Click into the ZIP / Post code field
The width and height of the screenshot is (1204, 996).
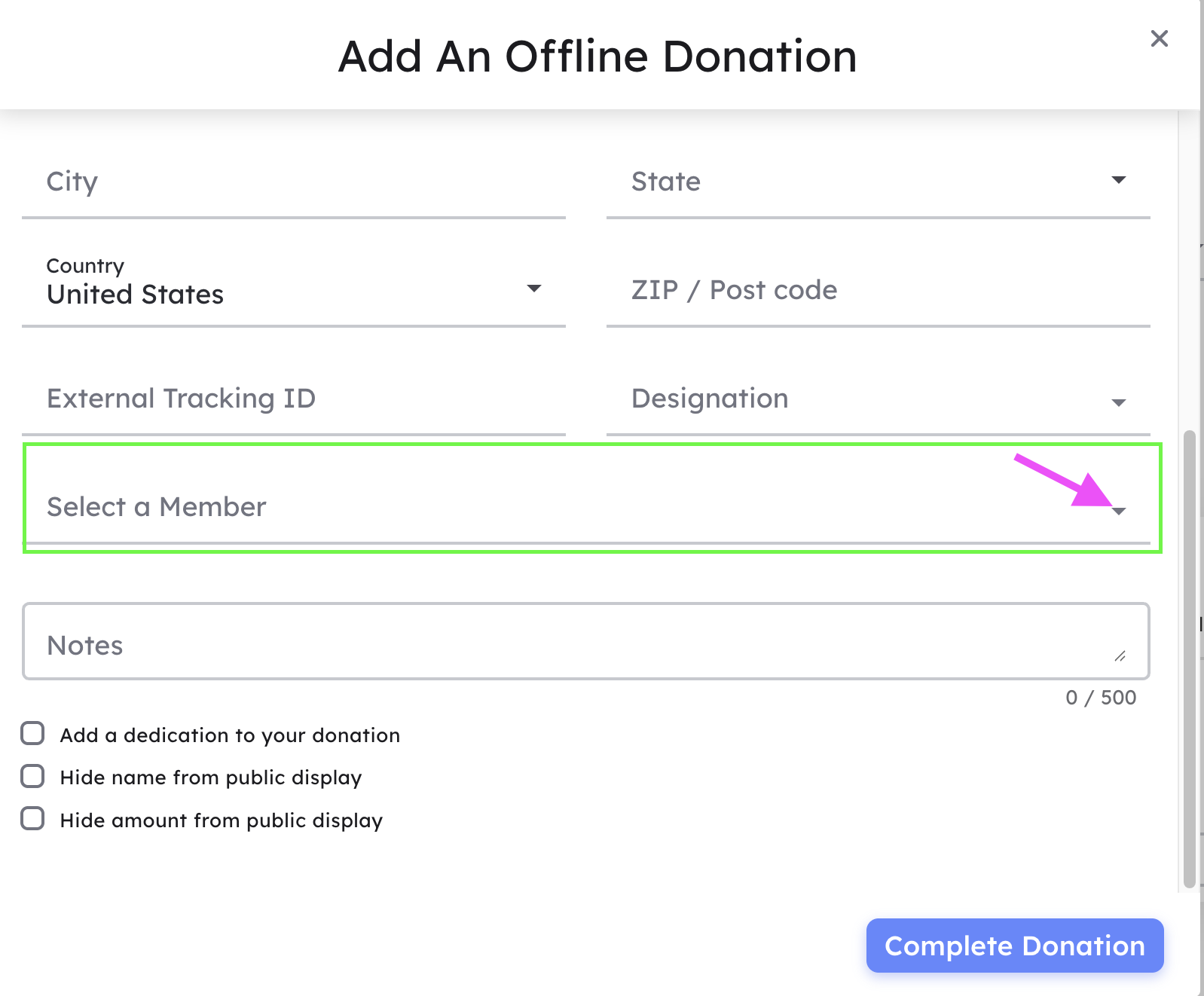(x=879, y=290)
